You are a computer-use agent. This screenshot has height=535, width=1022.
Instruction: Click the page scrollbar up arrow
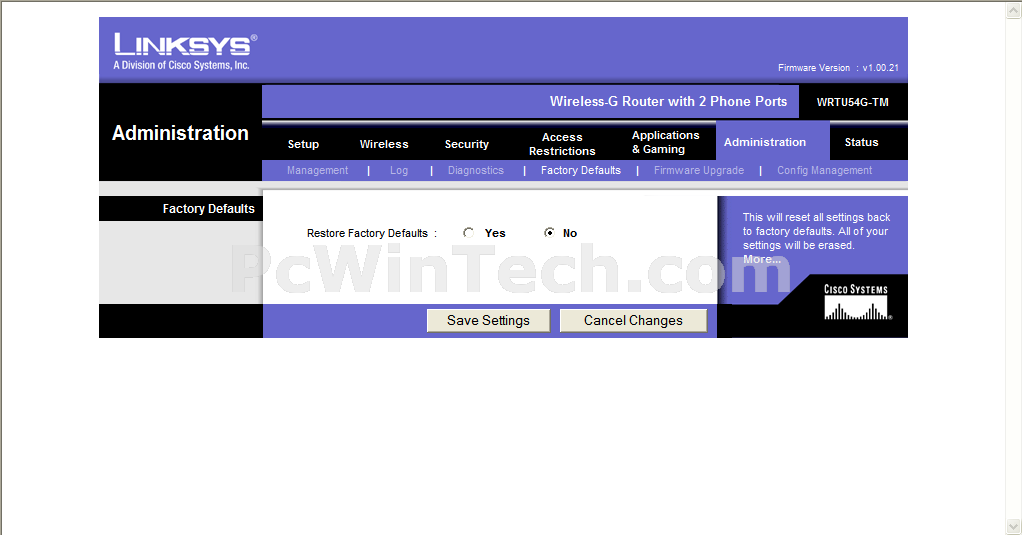1014,9
